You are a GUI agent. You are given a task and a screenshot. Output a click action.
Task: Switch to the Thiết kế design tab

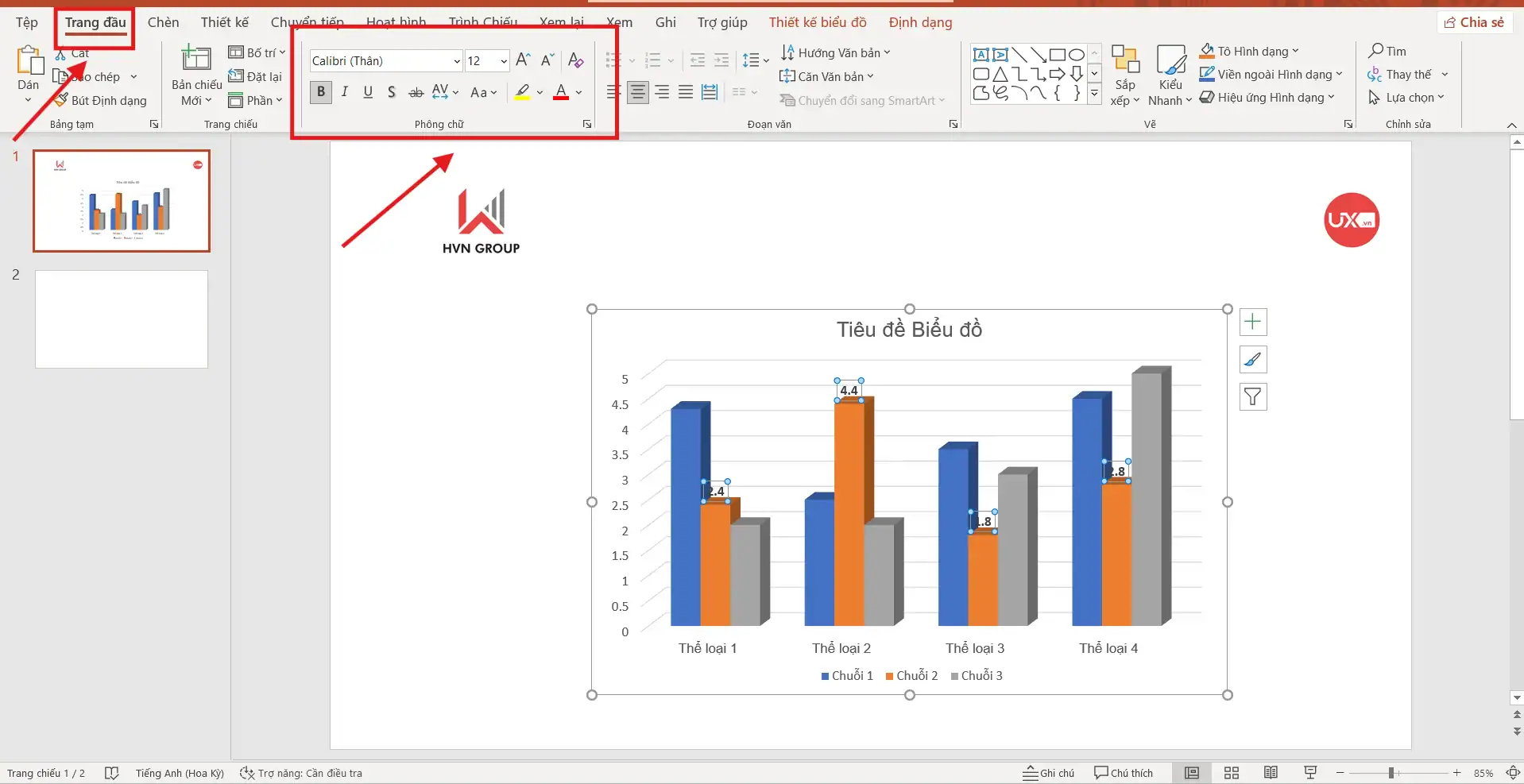(x=225, y=22)
